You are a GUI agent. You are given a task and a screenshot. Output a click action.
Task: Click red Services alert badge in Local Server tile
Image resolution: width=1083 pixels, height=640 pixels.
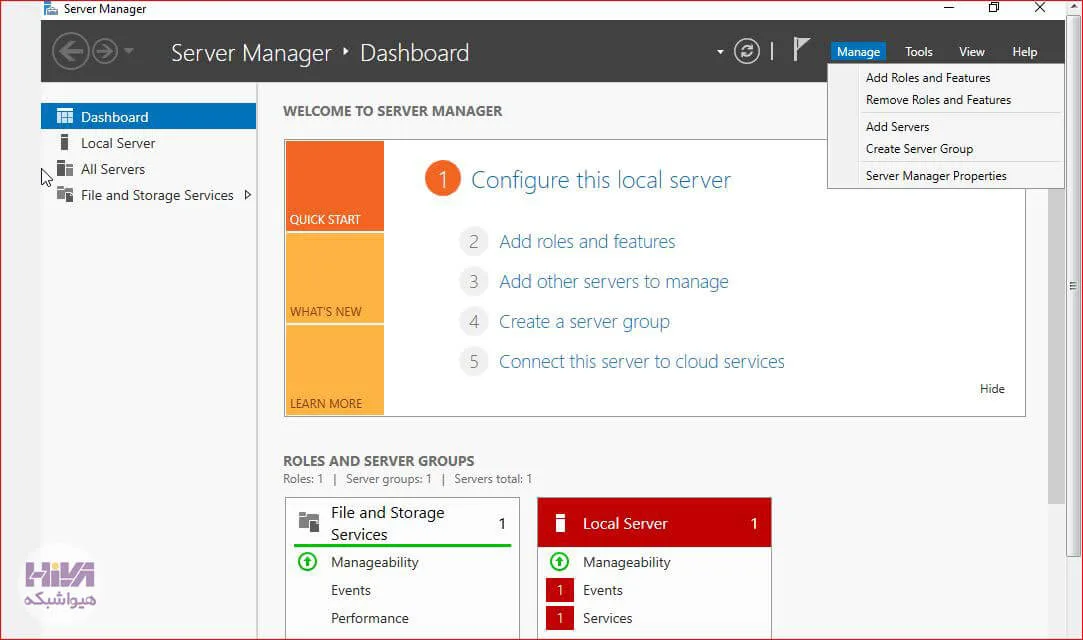559,618
